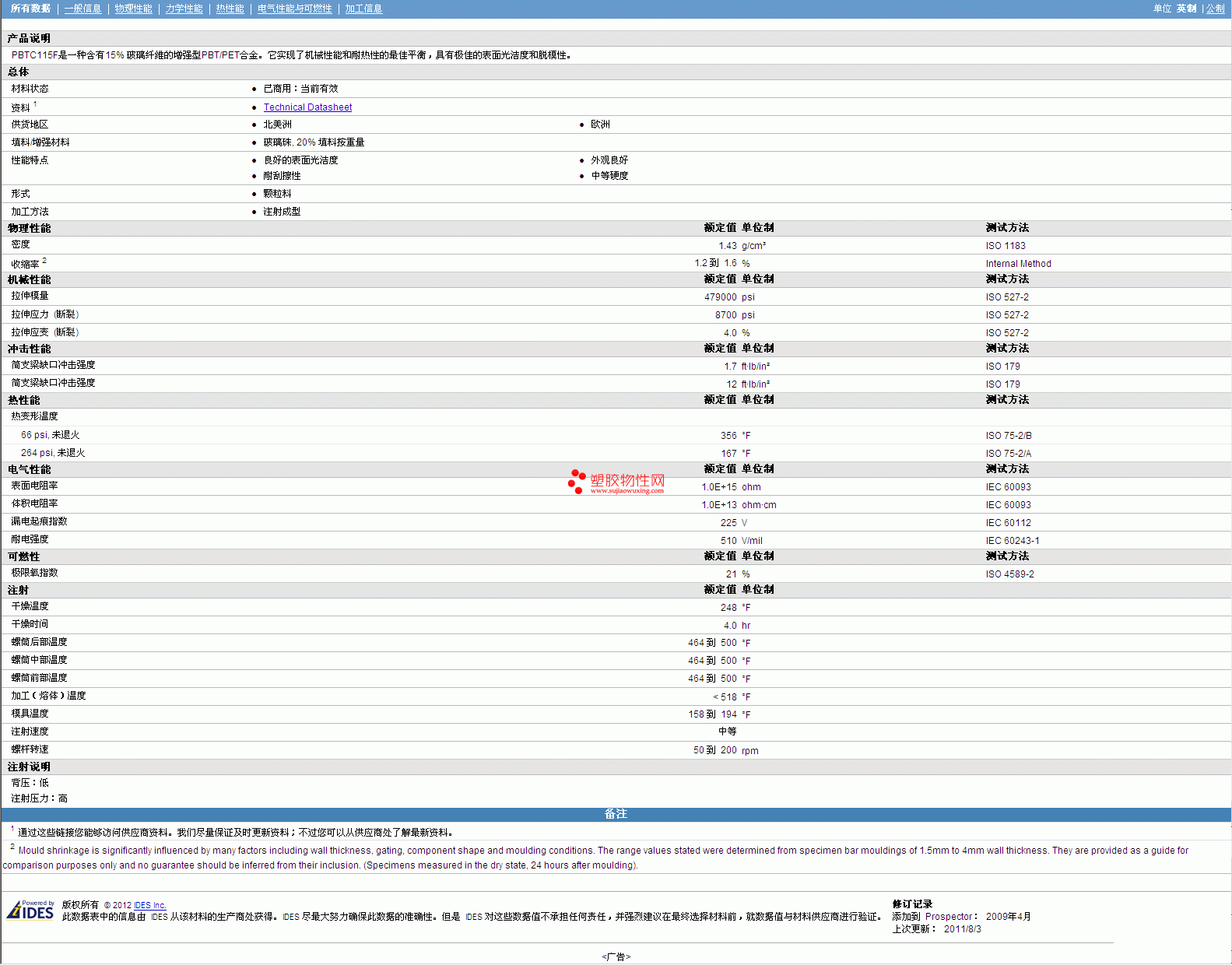
Task: Select the 热性能 tab
Action: click(230, 9)
